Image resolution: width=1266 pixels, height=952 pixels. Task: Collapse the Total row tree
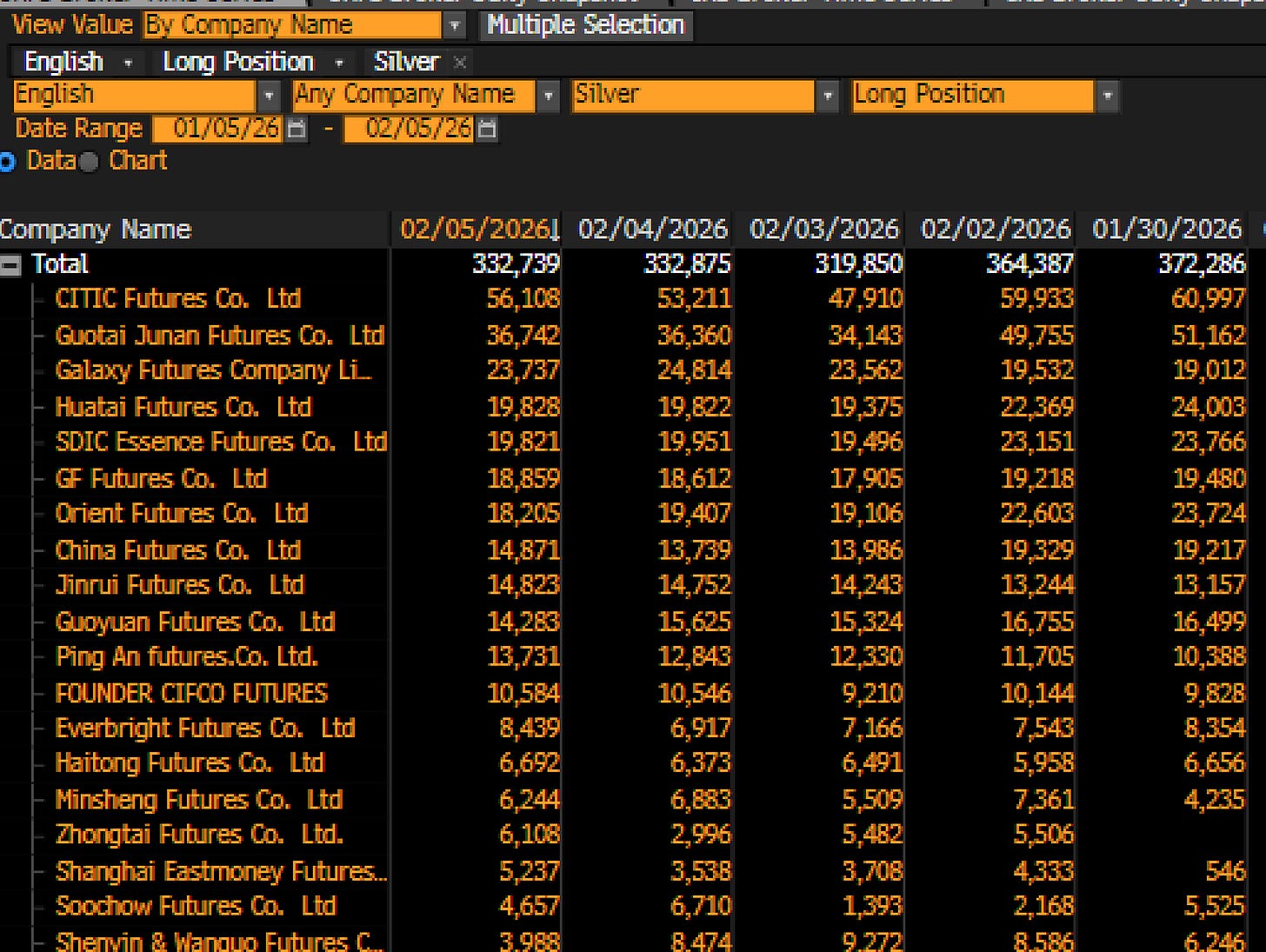pyautogui.click(x=10, y=265)
